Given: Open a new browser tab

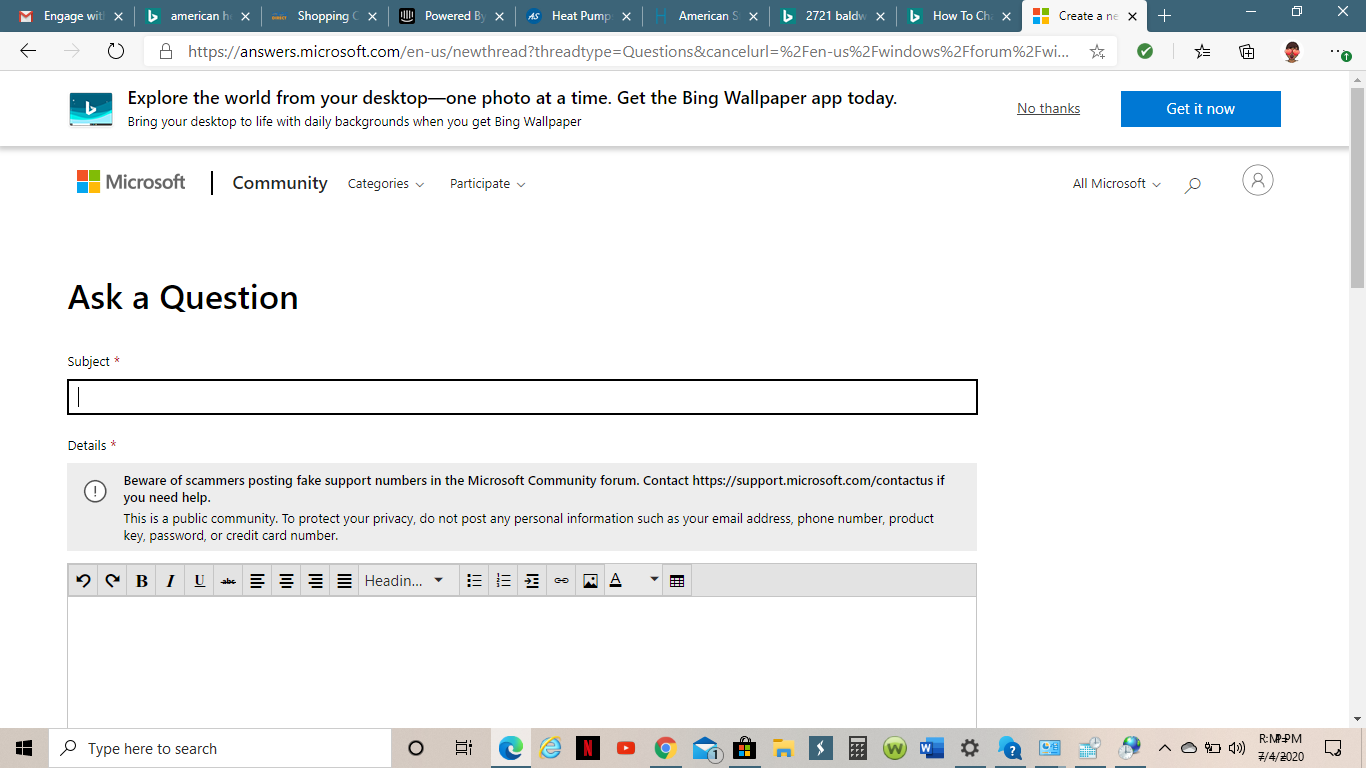Looking at the screenshot, I should point(1164,16).
